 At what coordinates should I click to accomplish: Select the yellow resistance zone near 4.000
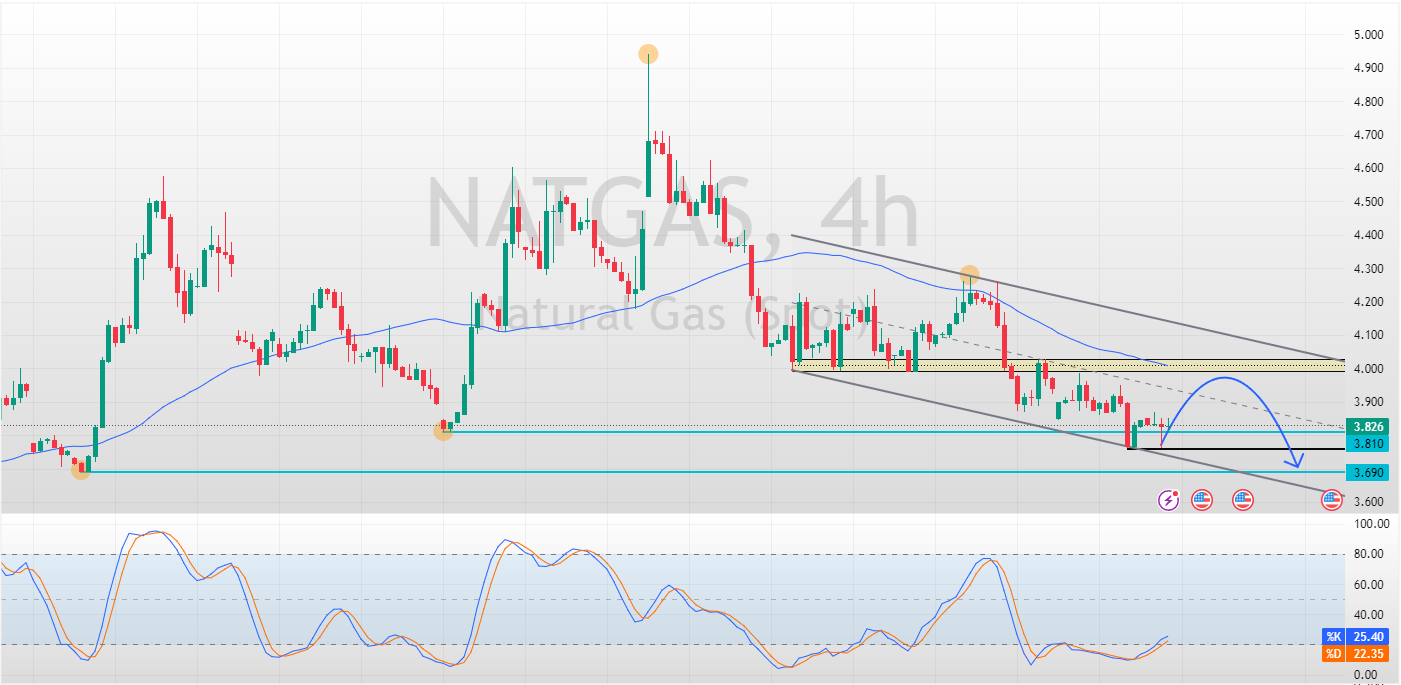click(x=1068, y=366)
